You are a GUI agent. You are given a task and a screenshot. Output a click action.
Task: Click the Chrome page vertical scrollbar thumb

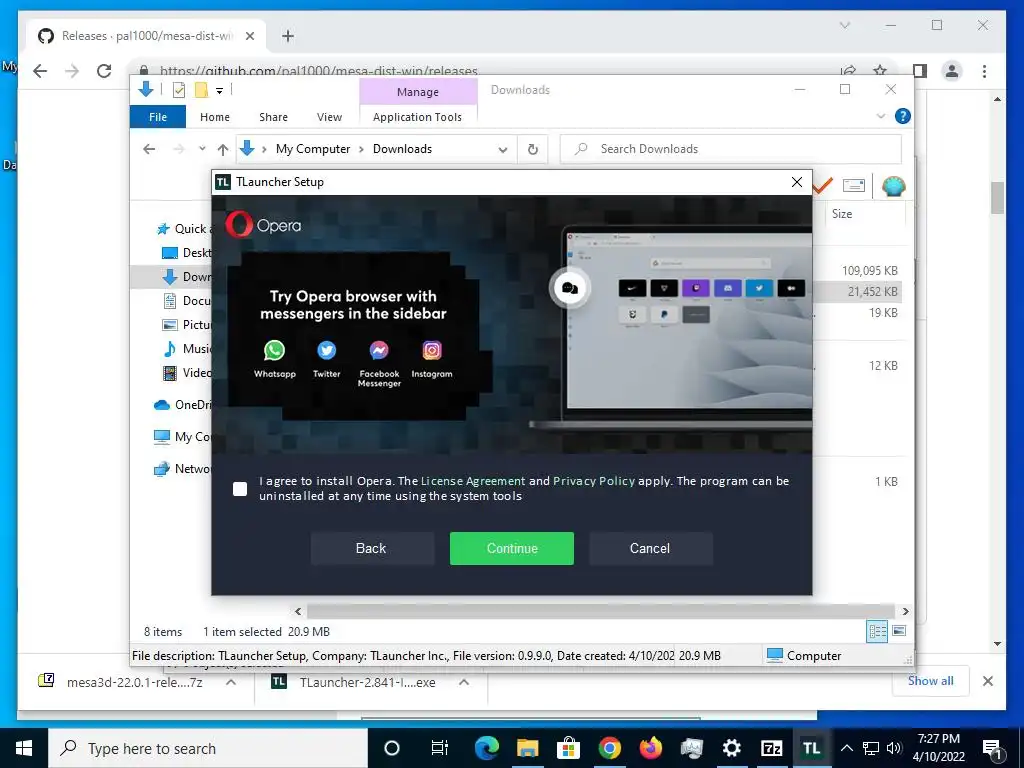pos(997,197)
